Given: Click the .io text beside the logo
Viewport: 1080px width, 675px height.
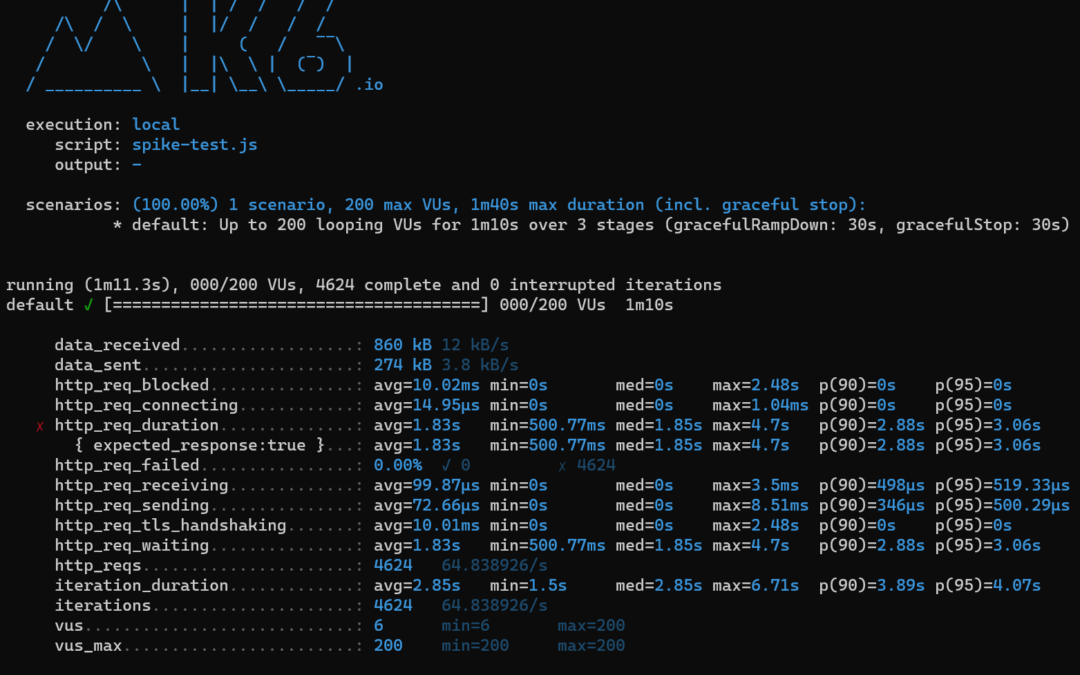Looking at the screenshot, I should tap(369, 85).
